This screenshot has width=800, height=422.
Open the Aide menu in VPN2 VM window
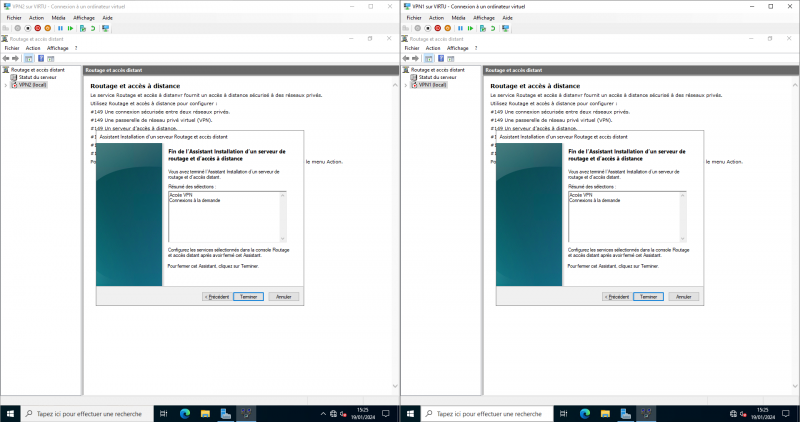coord(107,18)
